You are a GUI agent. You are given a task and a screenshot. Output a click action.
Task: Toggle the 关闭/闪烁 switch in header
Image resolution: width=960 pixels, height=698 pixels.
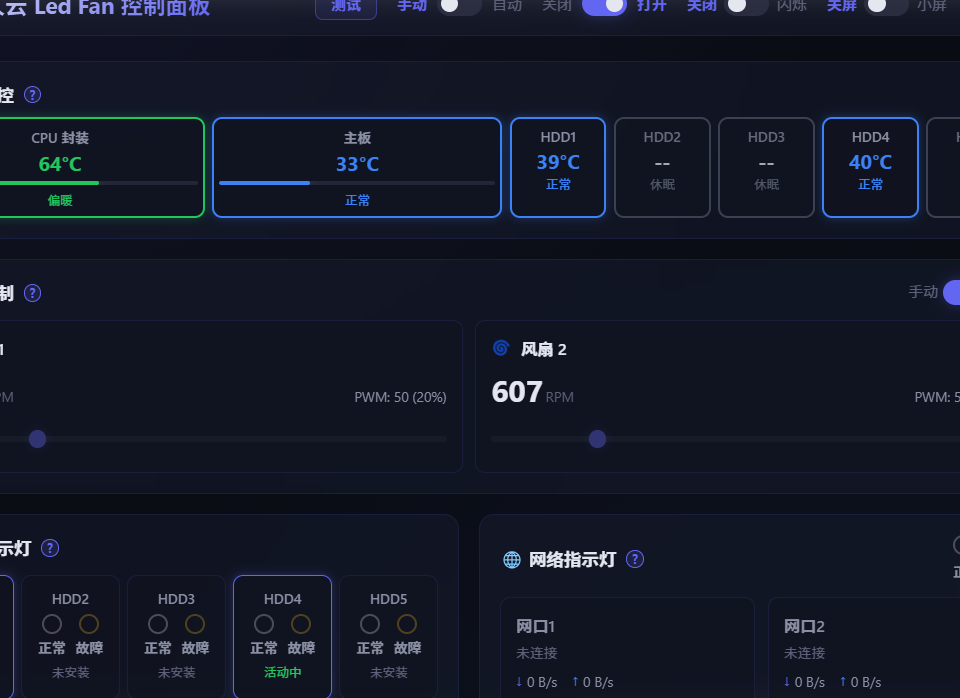click(x=746, y=6)
